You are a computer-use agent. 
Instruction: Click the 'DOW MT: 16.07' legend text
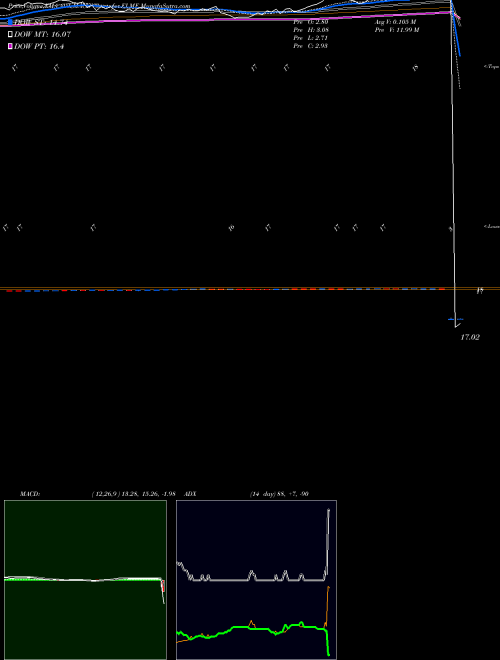click(43, 35)
